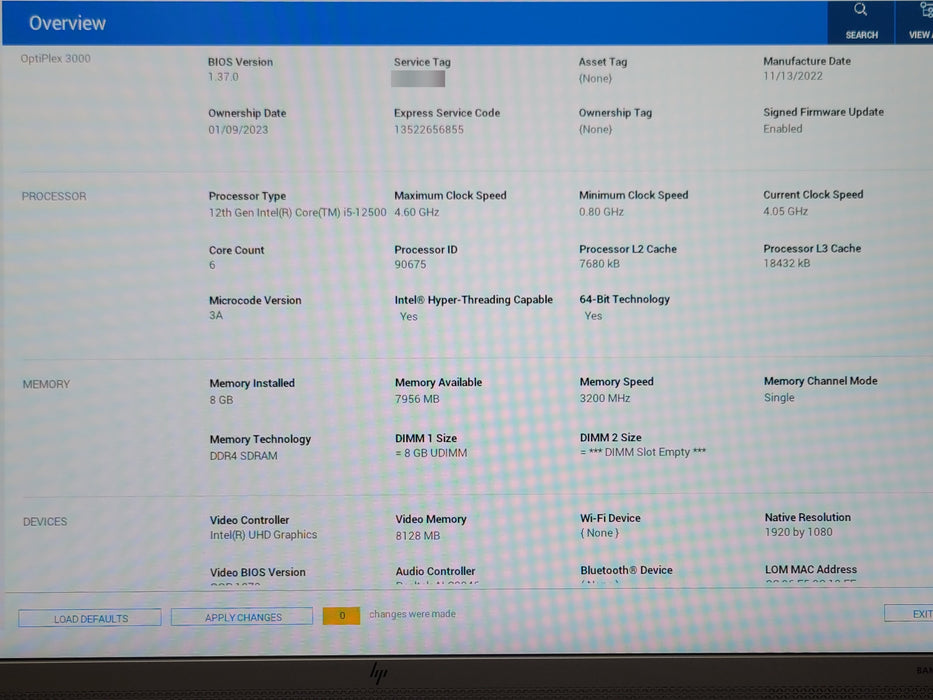Screen dimensions: 933x700
Task: Click Ownership Date value 01/09/2023
Action: point(238,129)
